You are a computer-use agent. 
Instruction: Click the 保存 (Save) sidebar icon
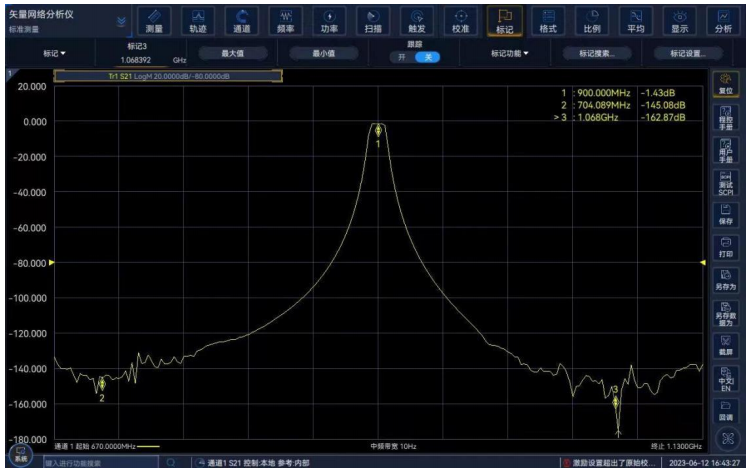(725, 213)
